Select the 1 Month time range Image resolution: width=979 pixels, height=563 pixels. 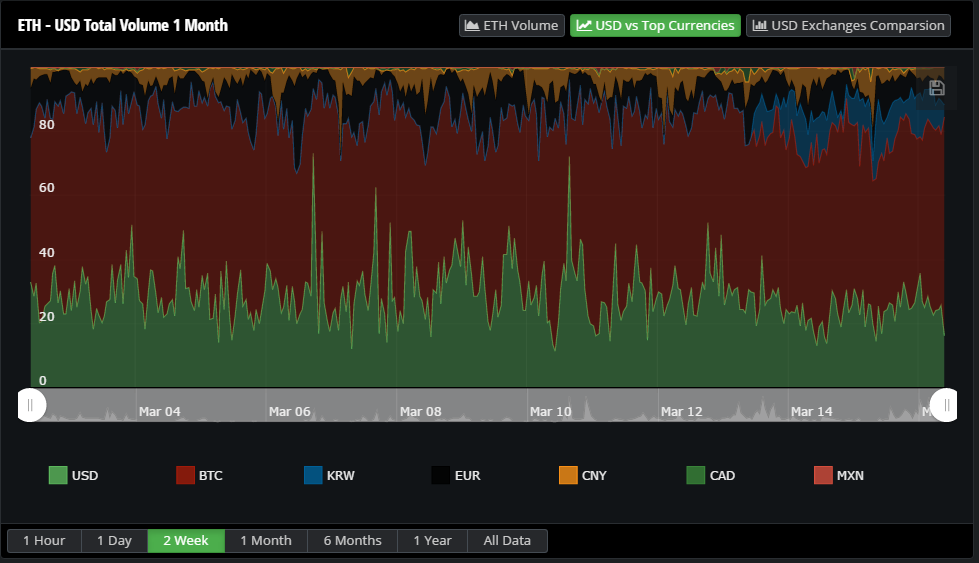[x=266, y=541]
